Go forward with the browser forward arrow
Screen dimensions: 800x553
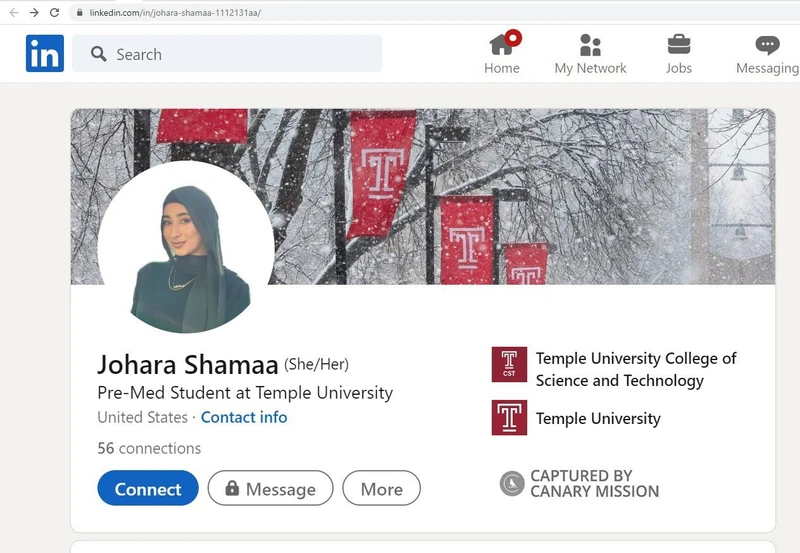[x=34, y=12]
